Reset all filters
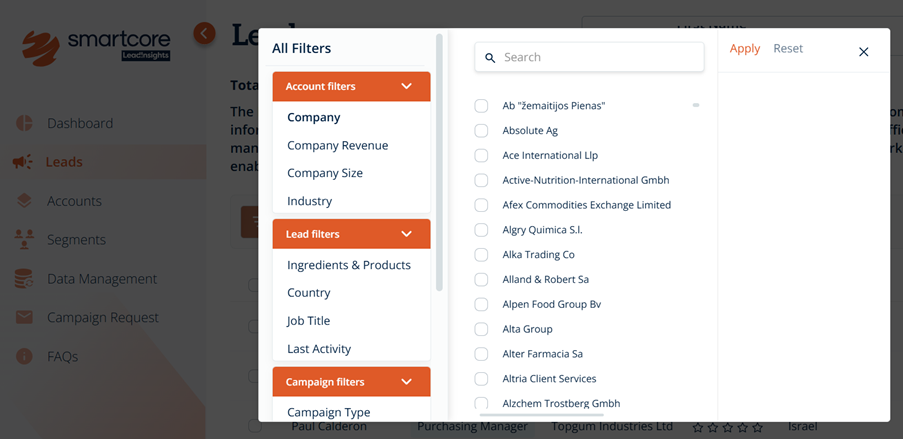 click(x=788, y=49)
